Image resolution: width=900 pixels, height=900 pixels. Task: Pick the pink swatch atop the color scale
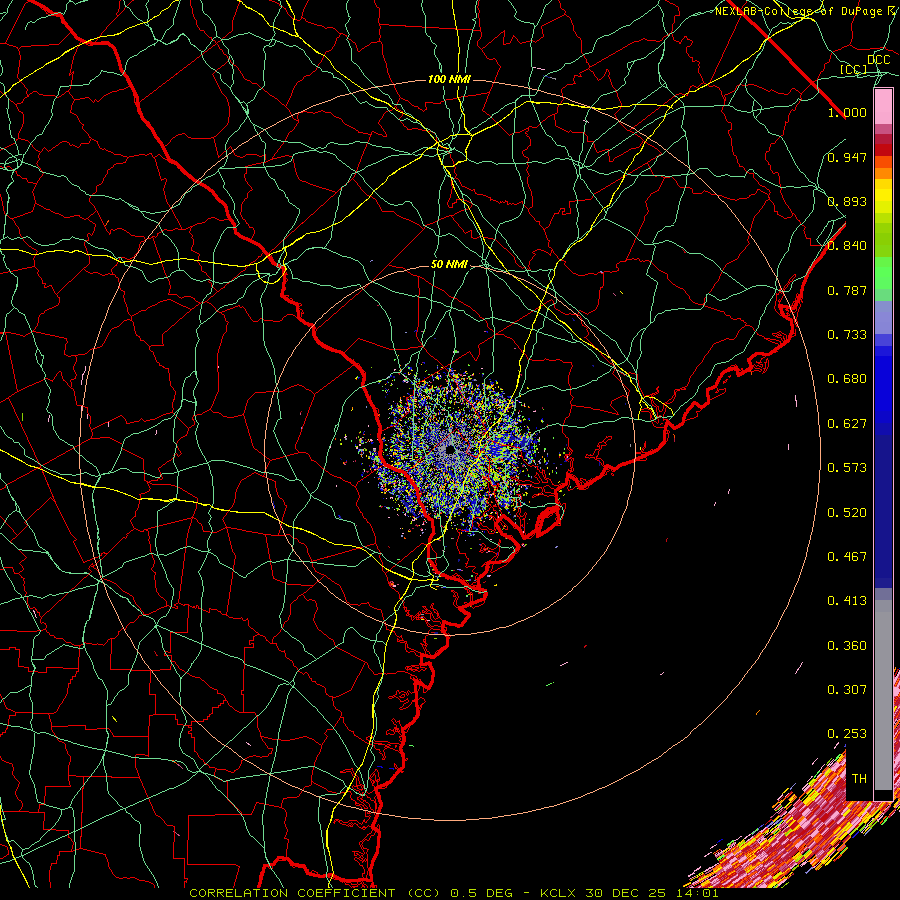point(883,107)
